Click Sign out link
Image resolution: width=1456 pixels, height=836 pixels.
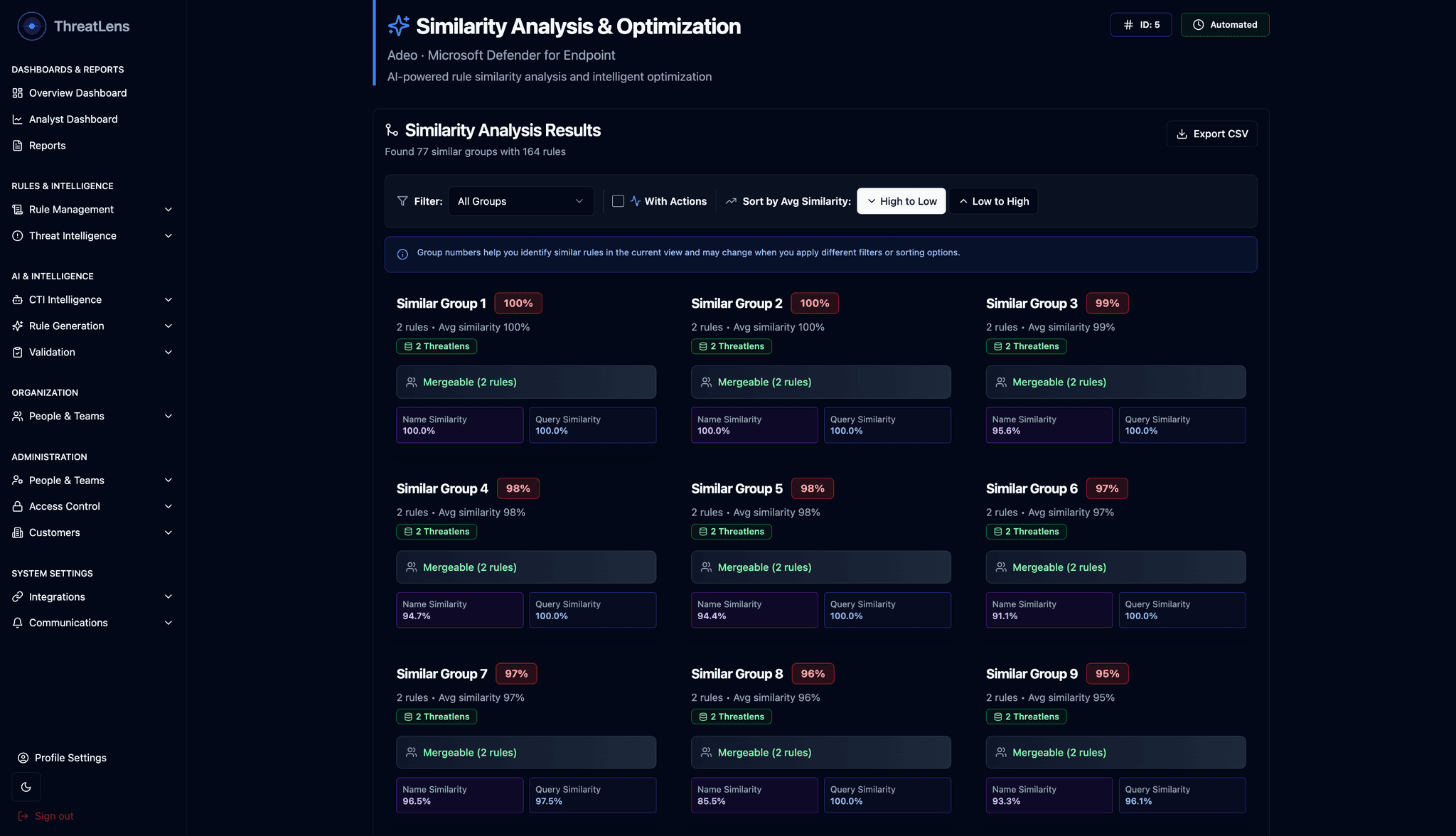pos(45,816)
